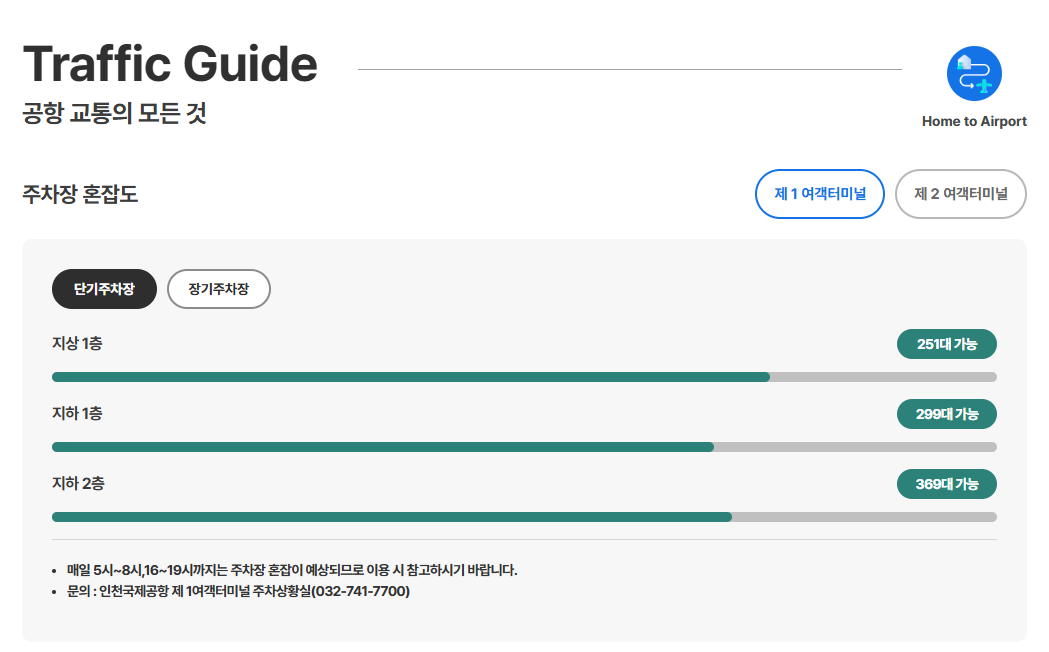
Task: Switch to the 제 2 여객터미널 tab
Action: point(960,194)
